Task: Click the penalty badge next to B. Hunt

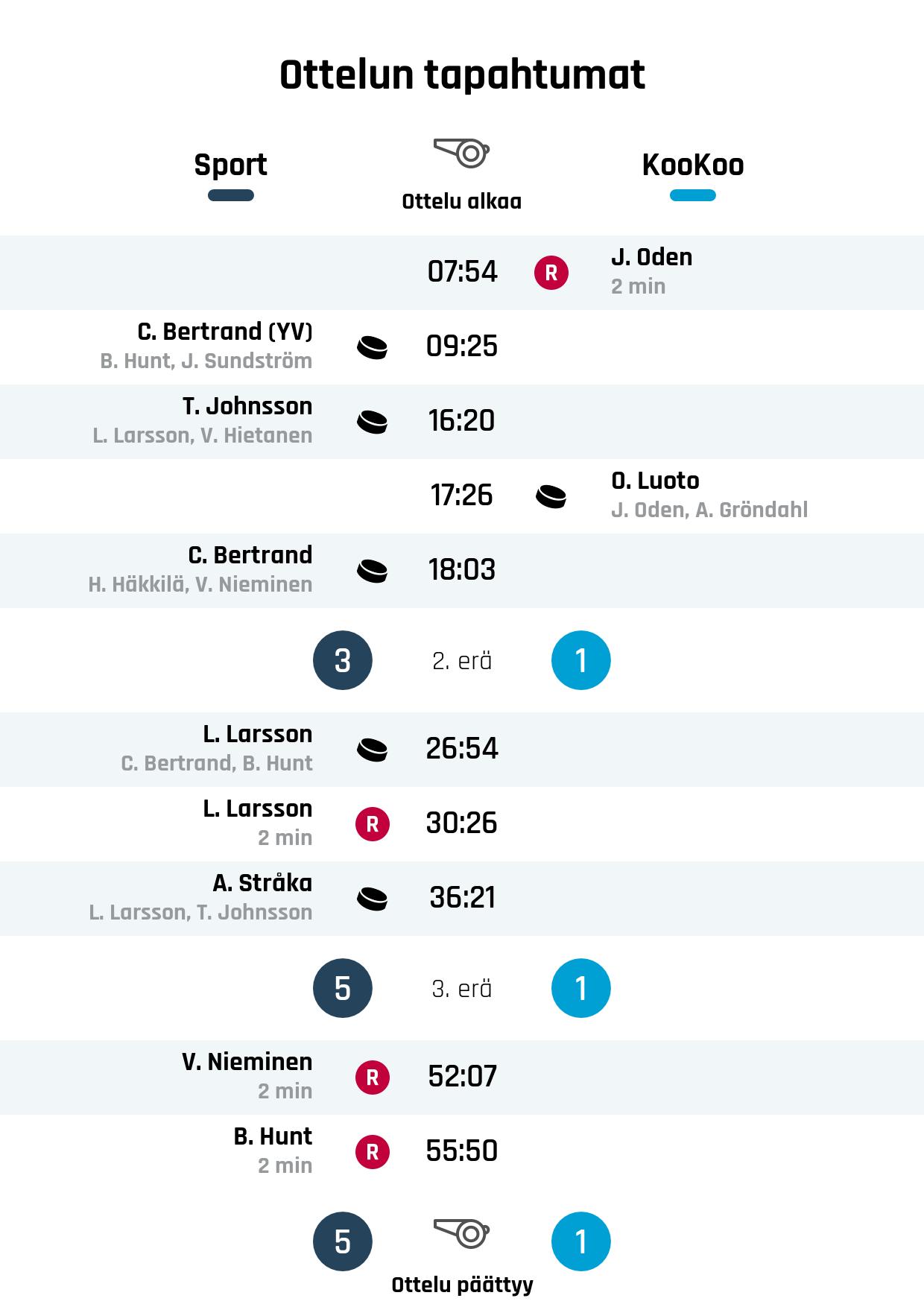Action: click(x=373, y=1152)
